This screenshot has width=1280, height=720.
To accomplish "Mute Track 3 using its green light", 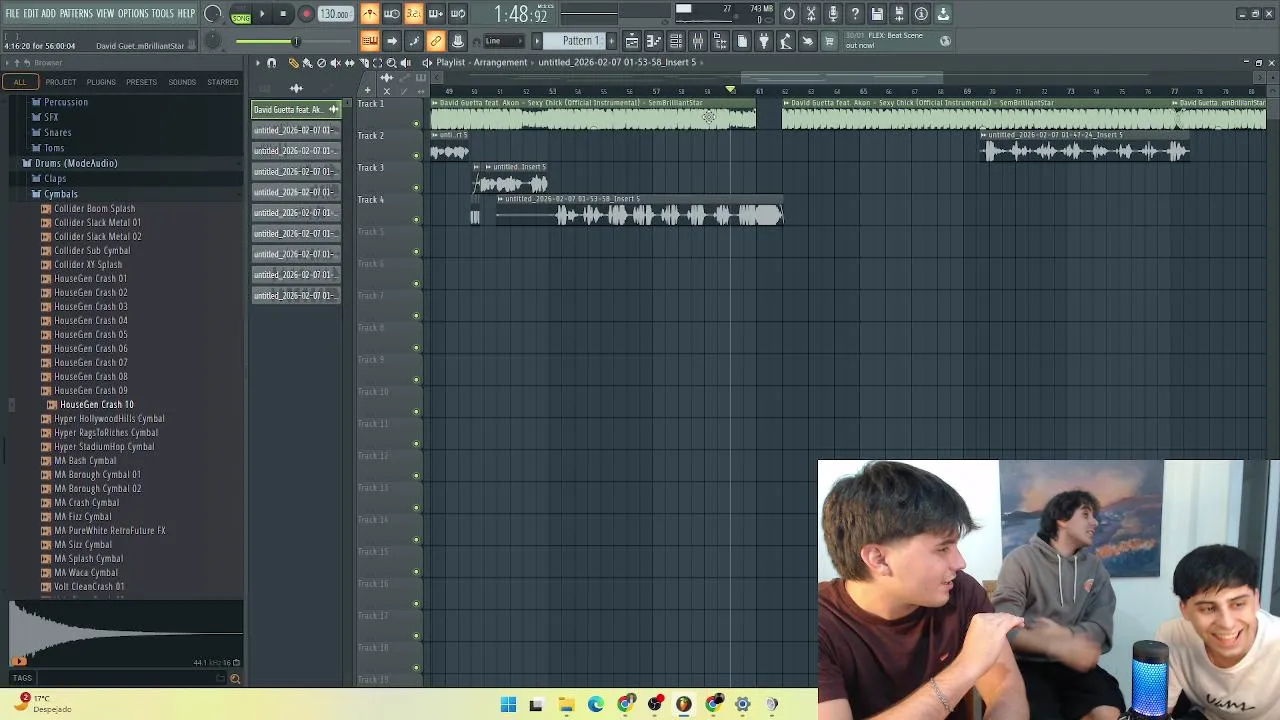I will coord(416,187).
